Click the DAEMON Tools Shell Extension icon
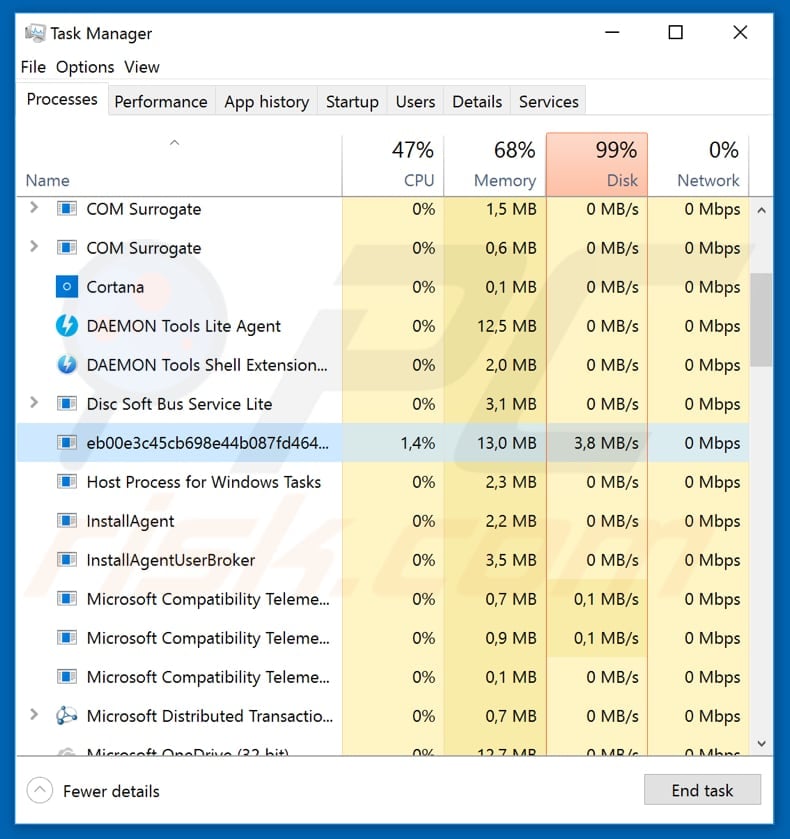 pos(67,365)
